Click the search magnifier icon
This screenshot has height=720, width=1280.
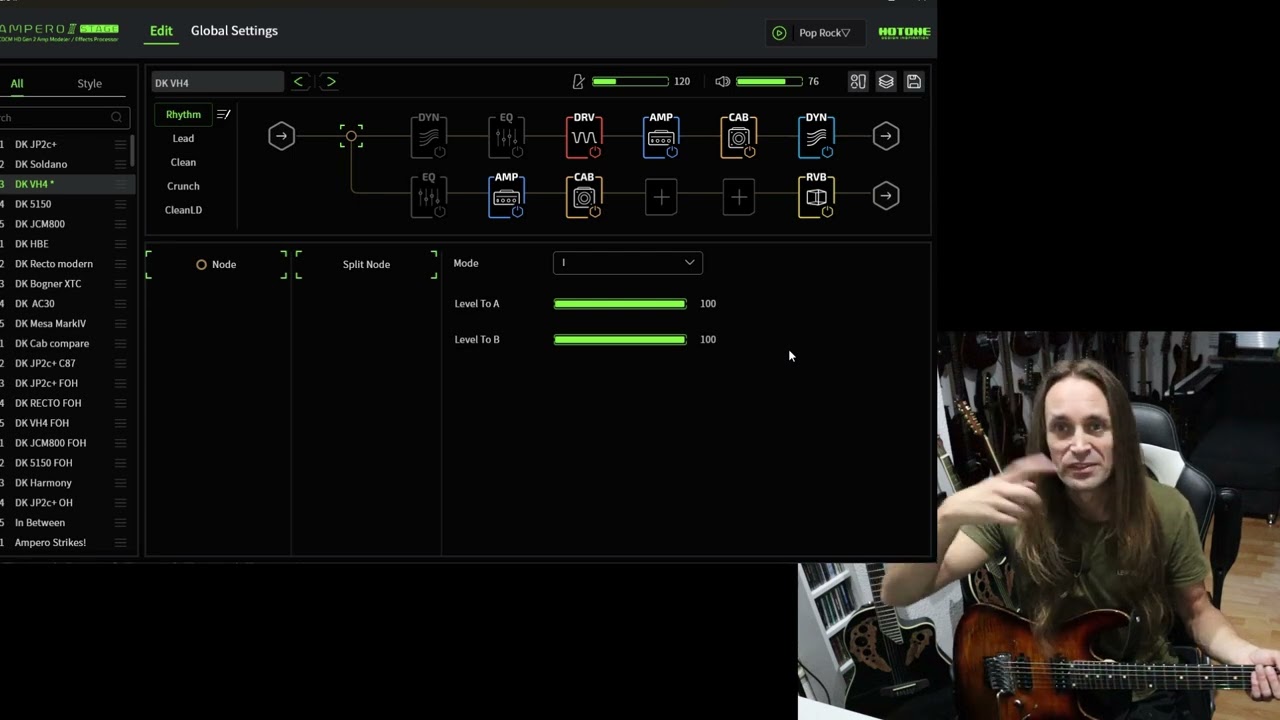pyautogui.click(x=117, y=117)
